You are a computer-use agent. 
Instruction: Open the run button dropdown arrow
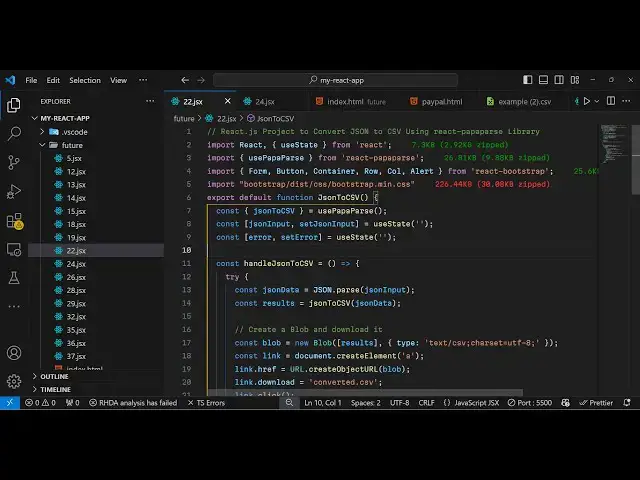597,101
